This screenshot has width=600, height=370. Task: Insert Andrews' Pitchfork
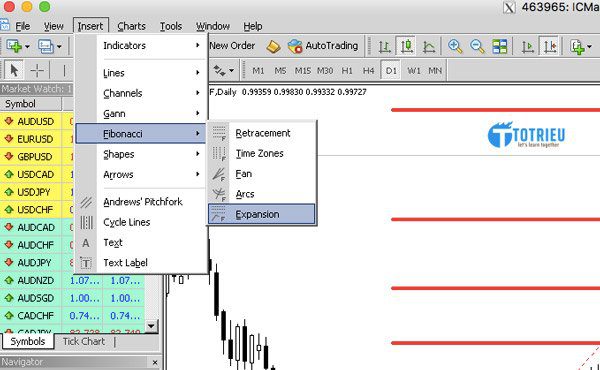click(141, 202)
